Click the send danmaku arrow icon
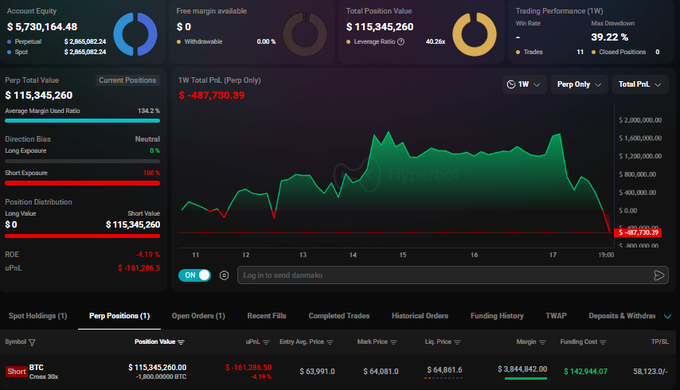680x390 pixels. click(x=659, y=275)
